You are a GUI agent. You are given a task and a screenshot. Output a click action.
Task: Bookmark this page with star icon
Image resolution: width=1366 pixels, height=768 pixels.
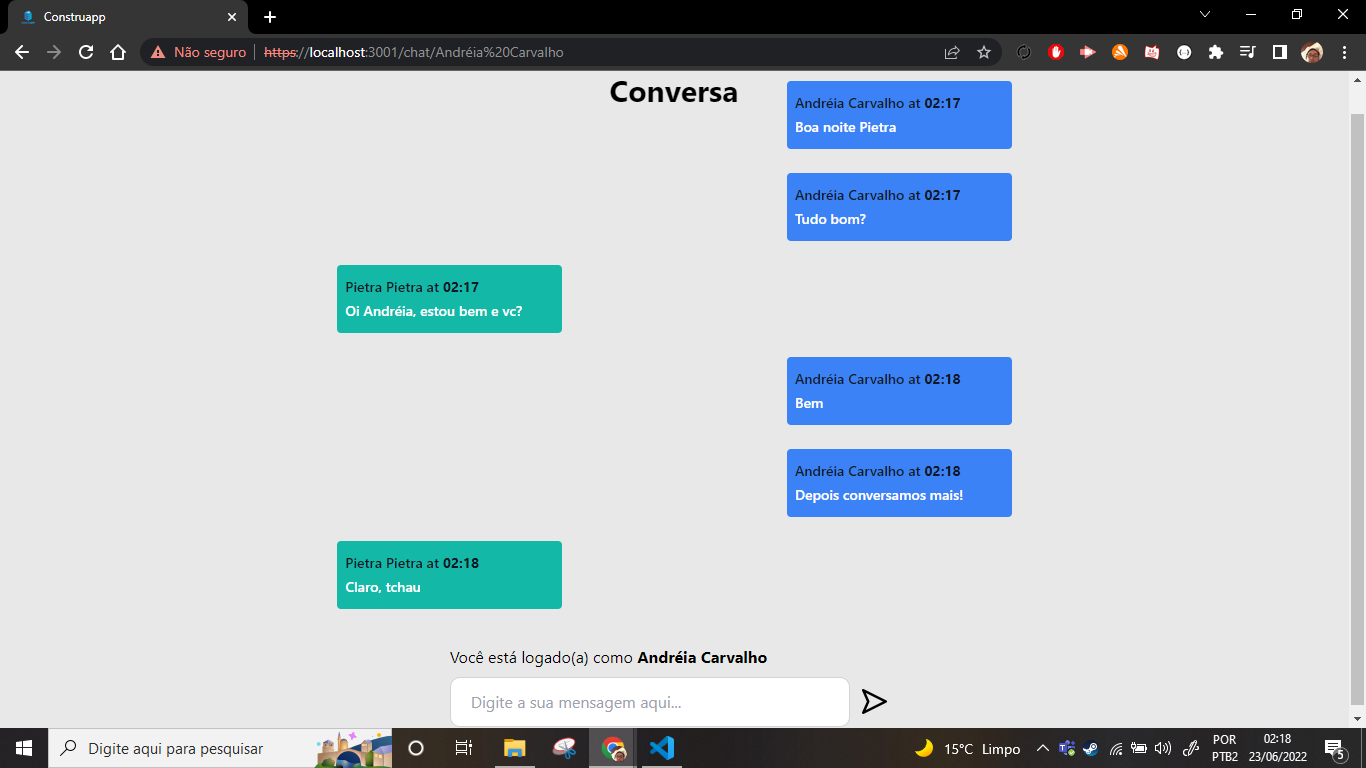(x=984, y=52)
